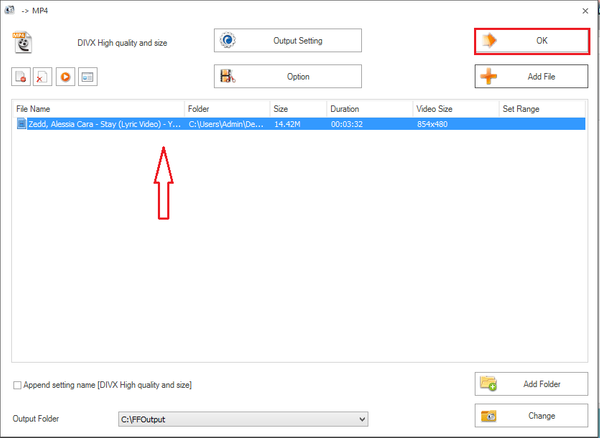Viewport: 600px width, 438px height.
Task: Open the Option button
Action: [x=288, y=76]
